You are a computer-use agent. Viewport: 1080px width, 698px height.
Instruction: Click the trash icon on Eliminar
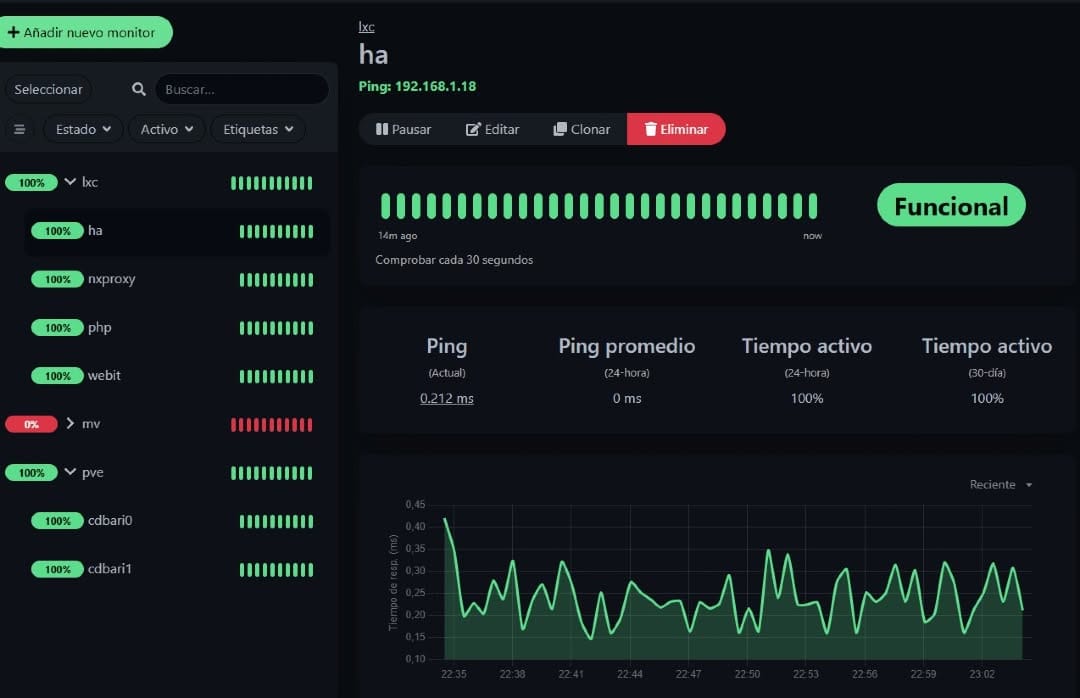point(650,129)
